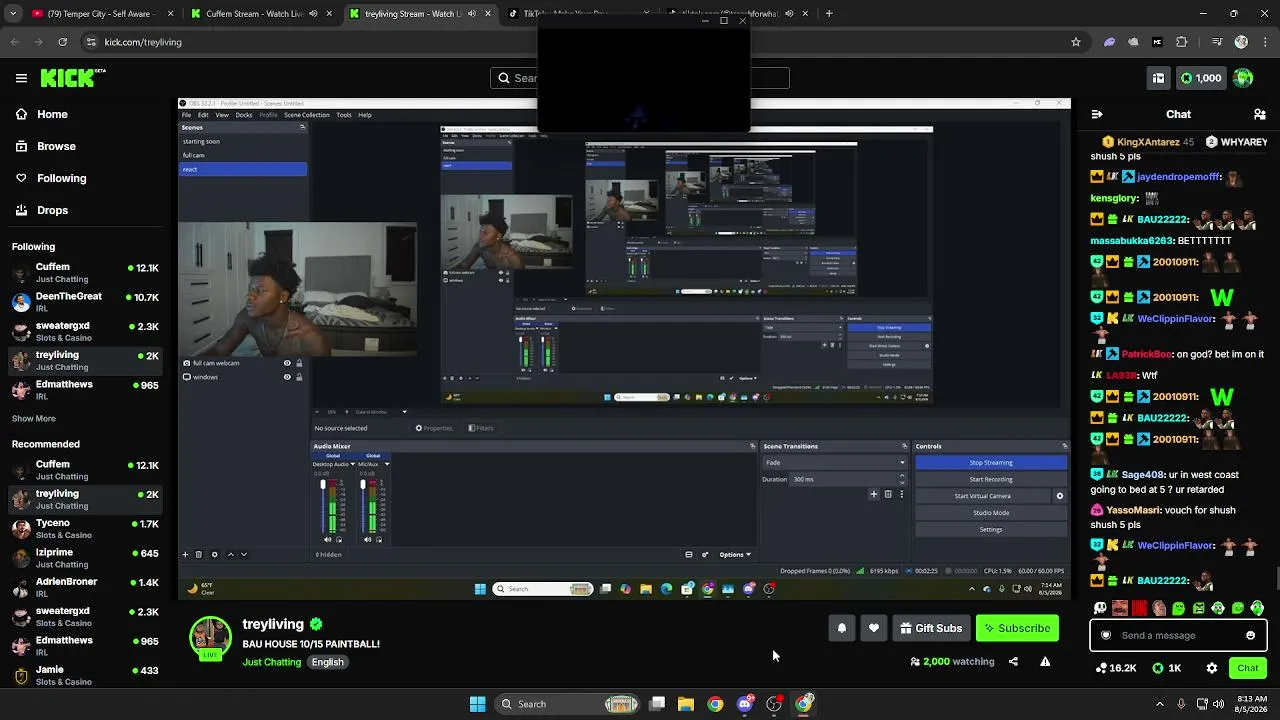Open Chrome from the Windows taskbar
The width and height of the screenshot is (1280, 720).
715,704
